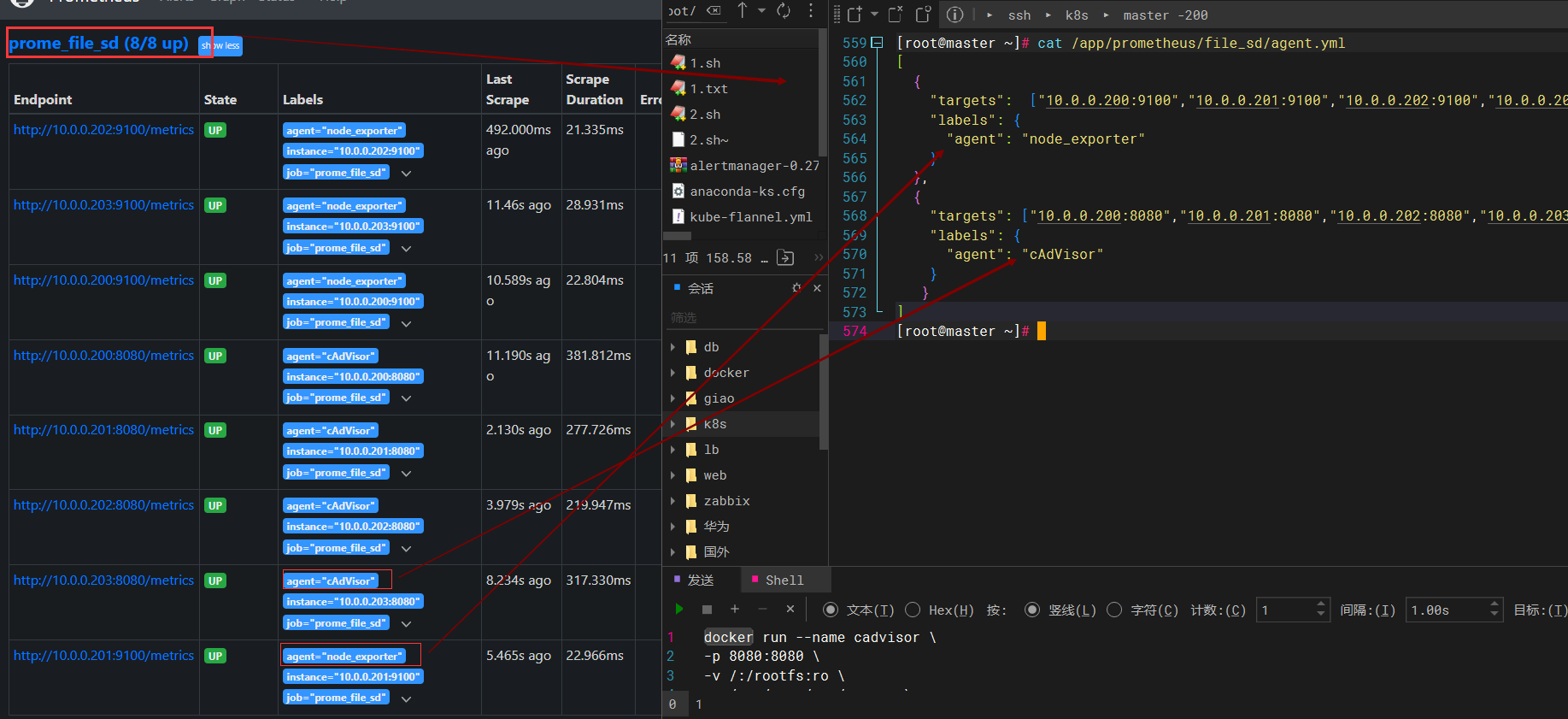Image resolution: width=1568 pixels, height=719 pixels.
Task: Open http://10.0.0.200:8080/metrics endpoint link
Action: pos(103,355)
